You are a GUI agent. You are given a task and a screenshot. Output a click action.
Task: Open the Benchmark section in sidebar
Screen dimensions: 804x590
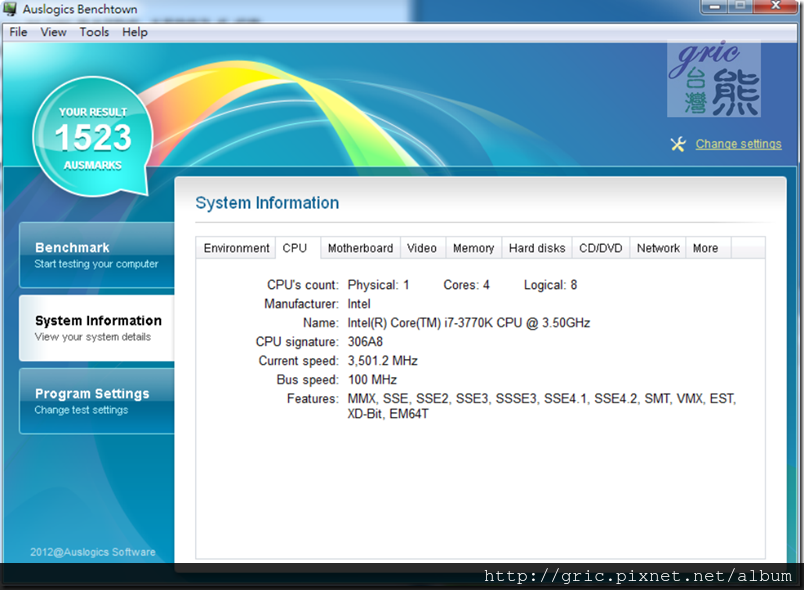click(x=97, y=255)
